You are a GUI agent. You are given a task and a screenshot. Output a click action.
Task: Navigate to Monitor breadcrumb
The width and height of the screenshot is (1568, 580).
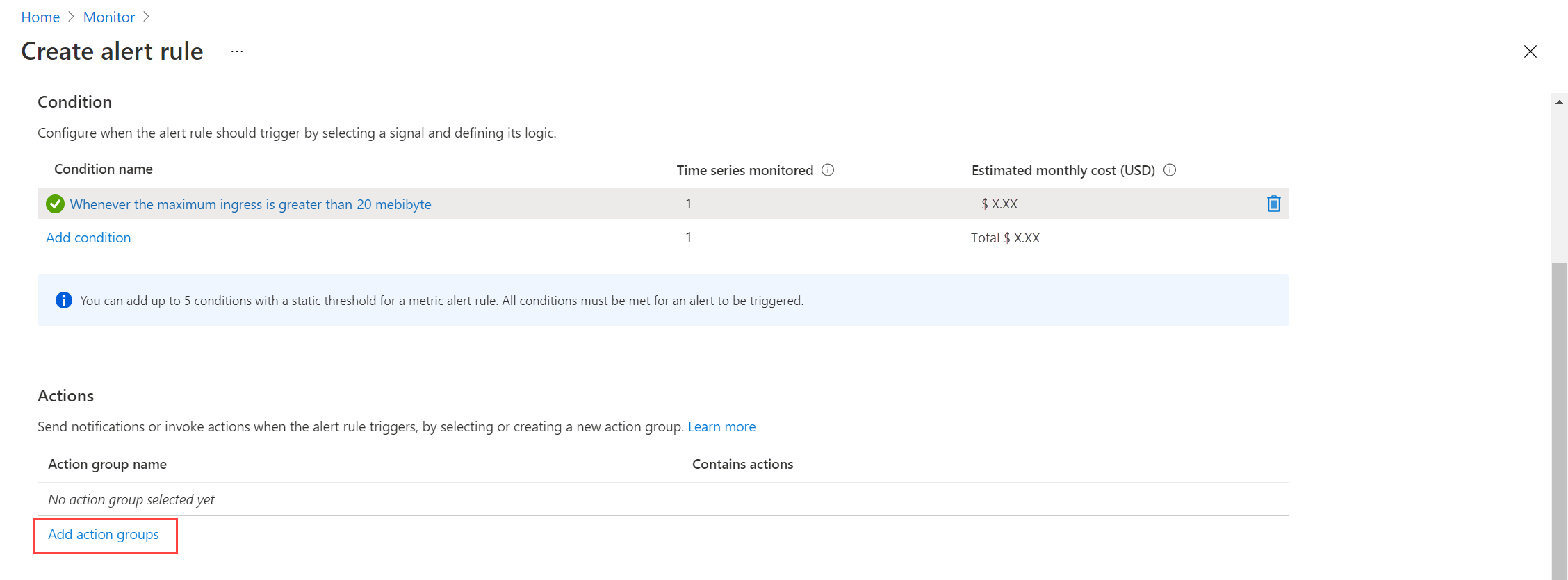coord(109,17)
